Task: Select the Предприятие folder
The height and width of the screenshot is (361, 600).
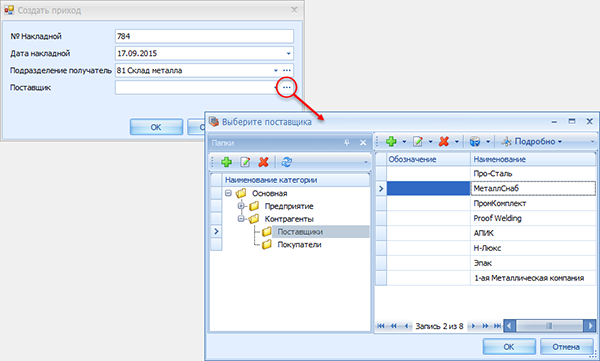Action: (x=289, y=206)
